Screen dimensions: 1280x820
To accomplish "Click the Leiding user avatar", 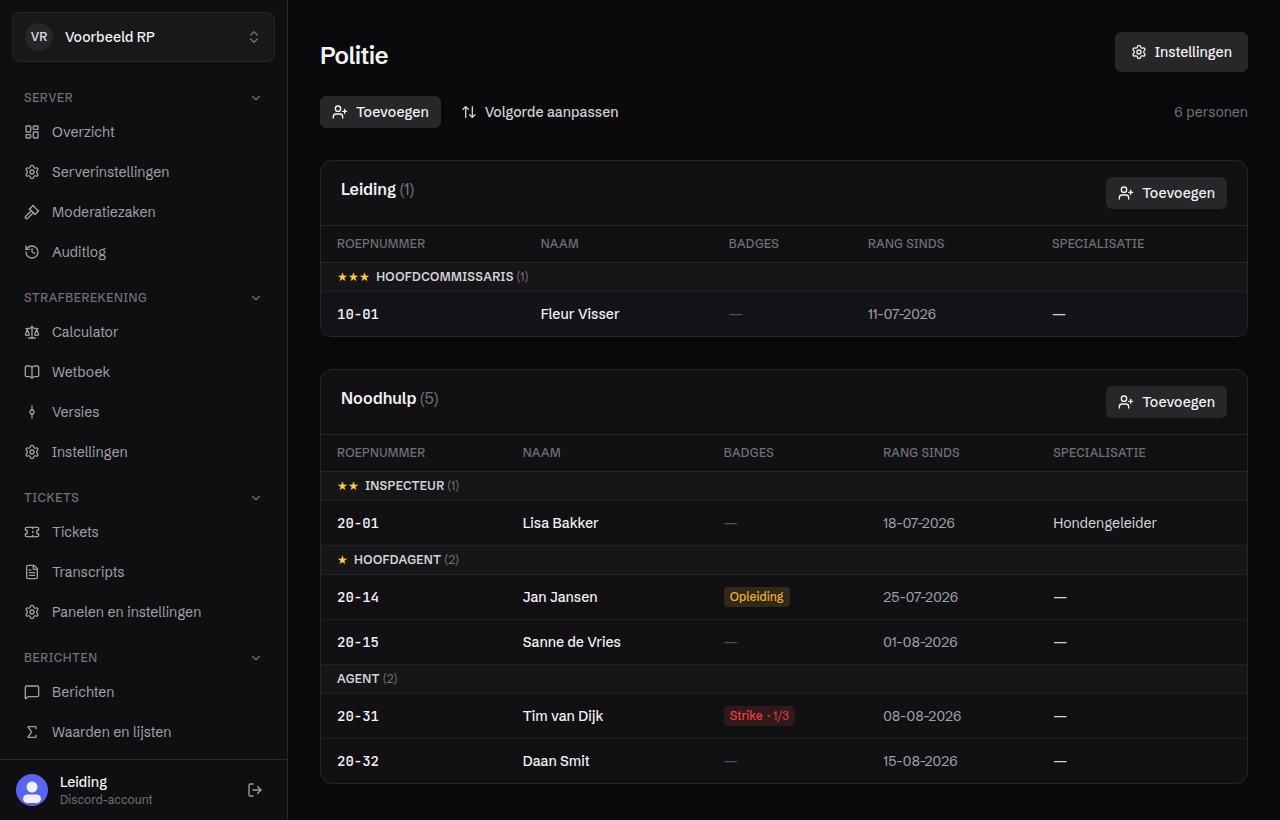I will coord(32,790).
